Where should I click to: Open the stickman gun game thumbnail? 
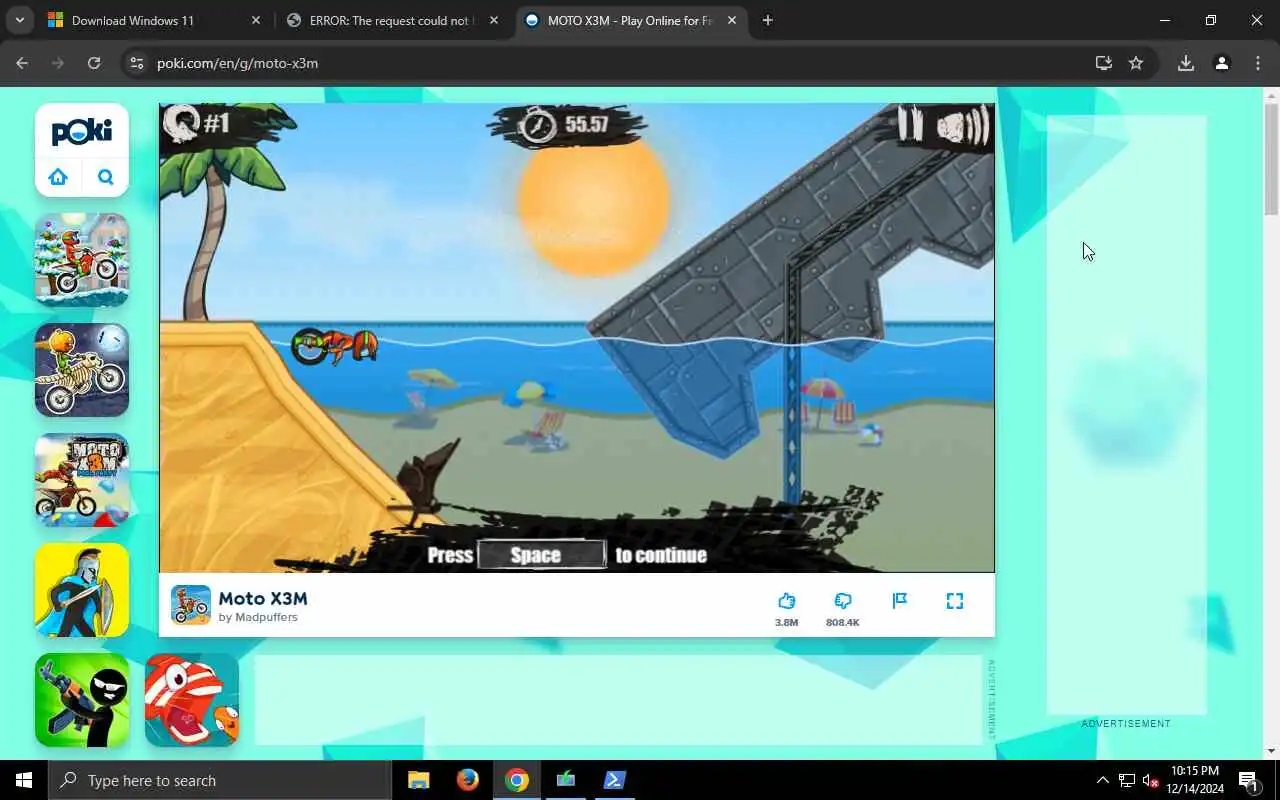click(x=82, y=700)
